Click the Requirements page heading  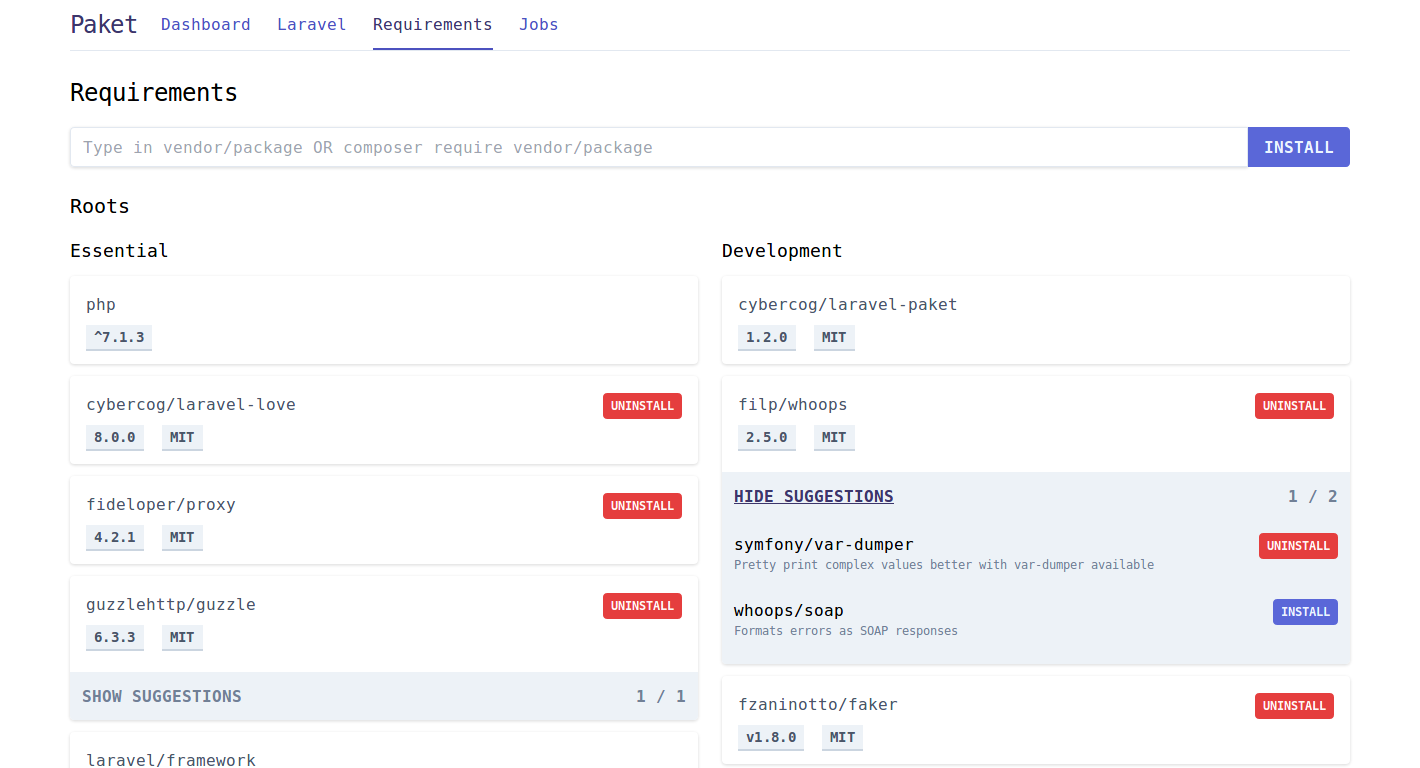[x=154, y=93]
